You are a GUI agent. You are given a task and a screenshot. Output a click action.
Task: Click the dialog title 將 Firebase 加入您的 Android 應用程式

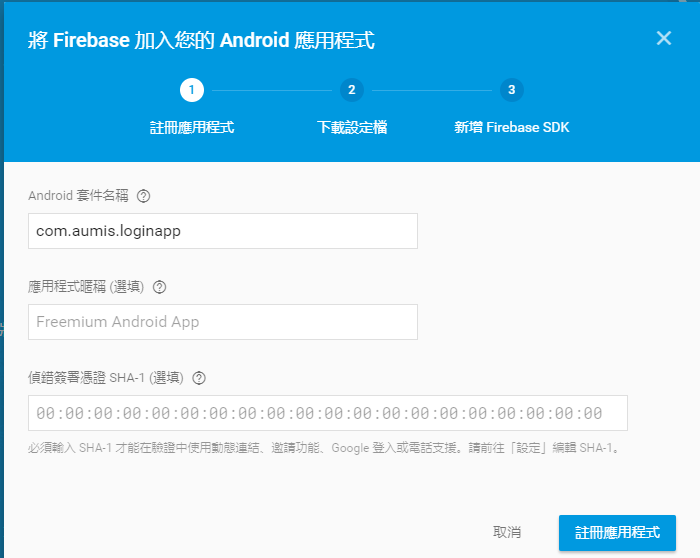tap(201, 40)
